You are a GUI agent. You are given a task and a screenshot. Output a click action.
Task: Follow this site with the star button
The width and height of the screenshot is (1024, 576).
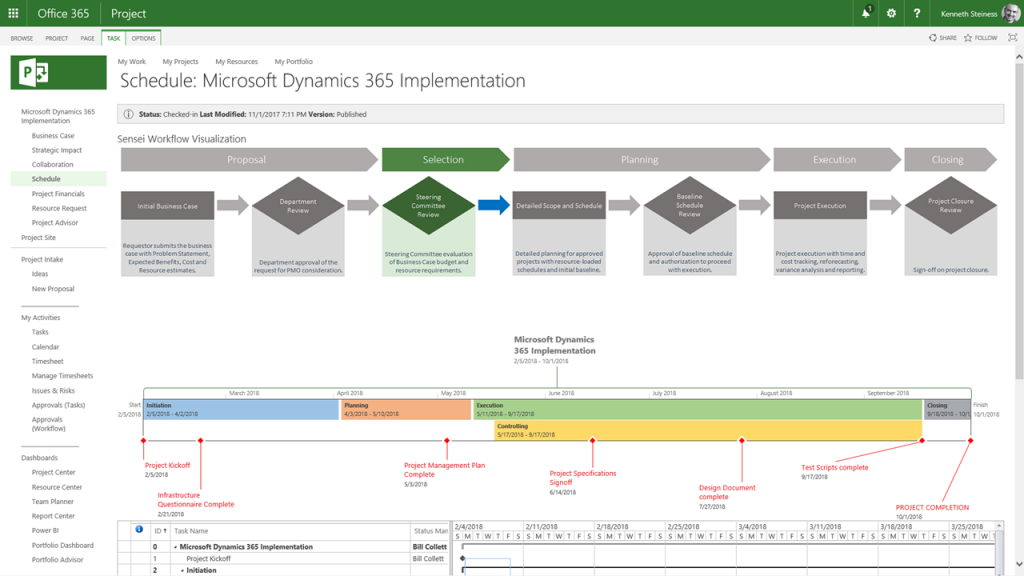(981, 38)
